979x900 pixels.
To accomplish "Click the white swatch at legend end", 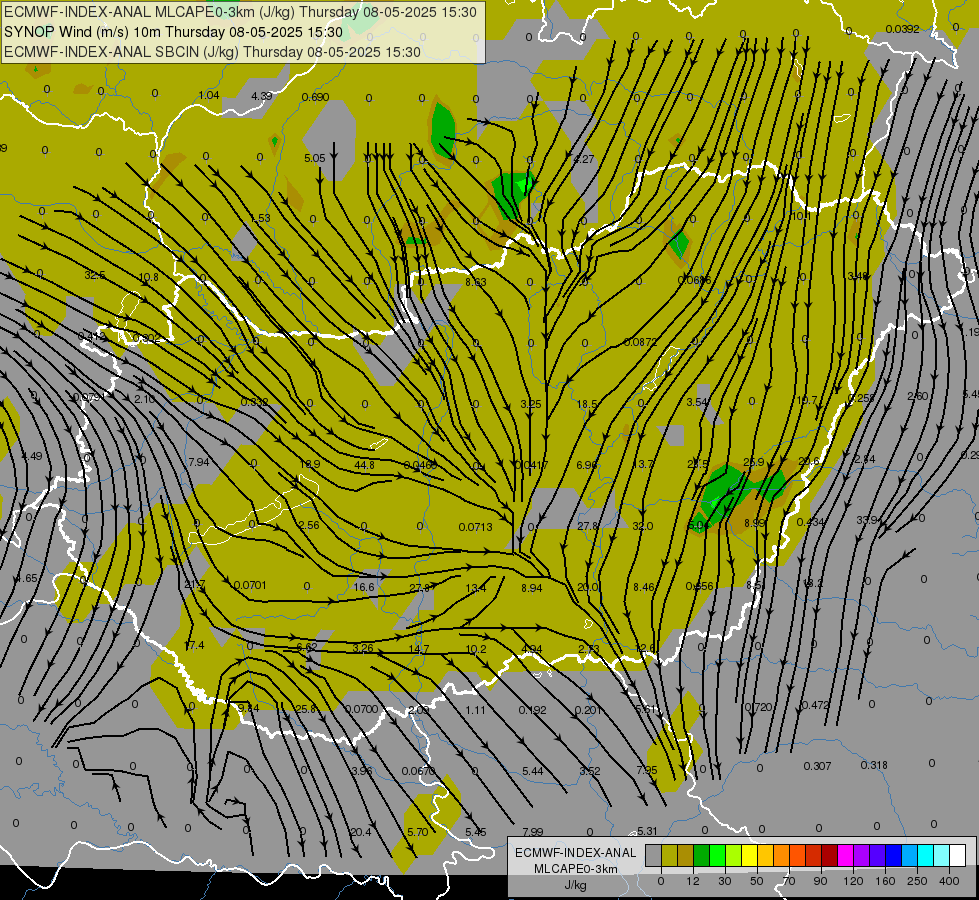I will click(x=958, y=856).
